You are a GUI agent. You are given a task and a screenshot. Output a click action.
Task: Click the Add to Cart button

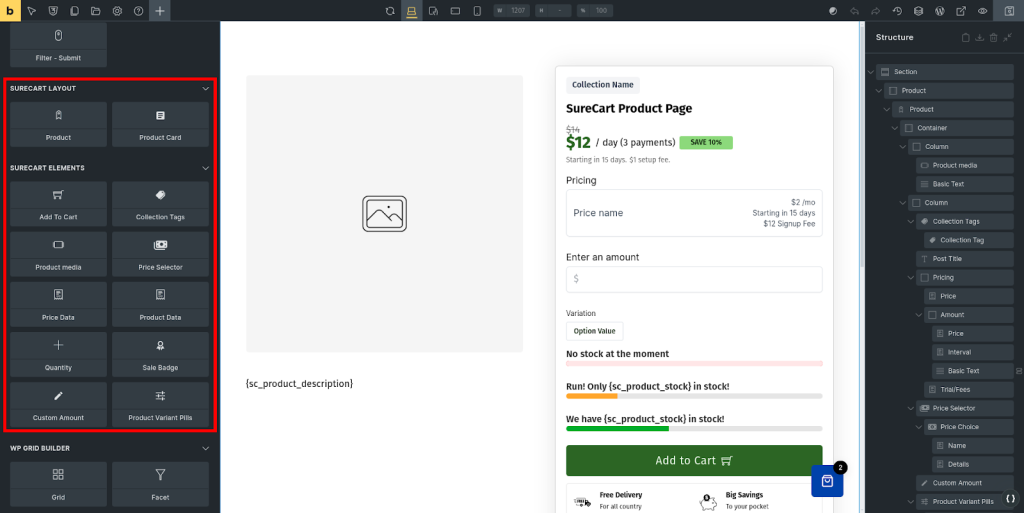(693, 460)
